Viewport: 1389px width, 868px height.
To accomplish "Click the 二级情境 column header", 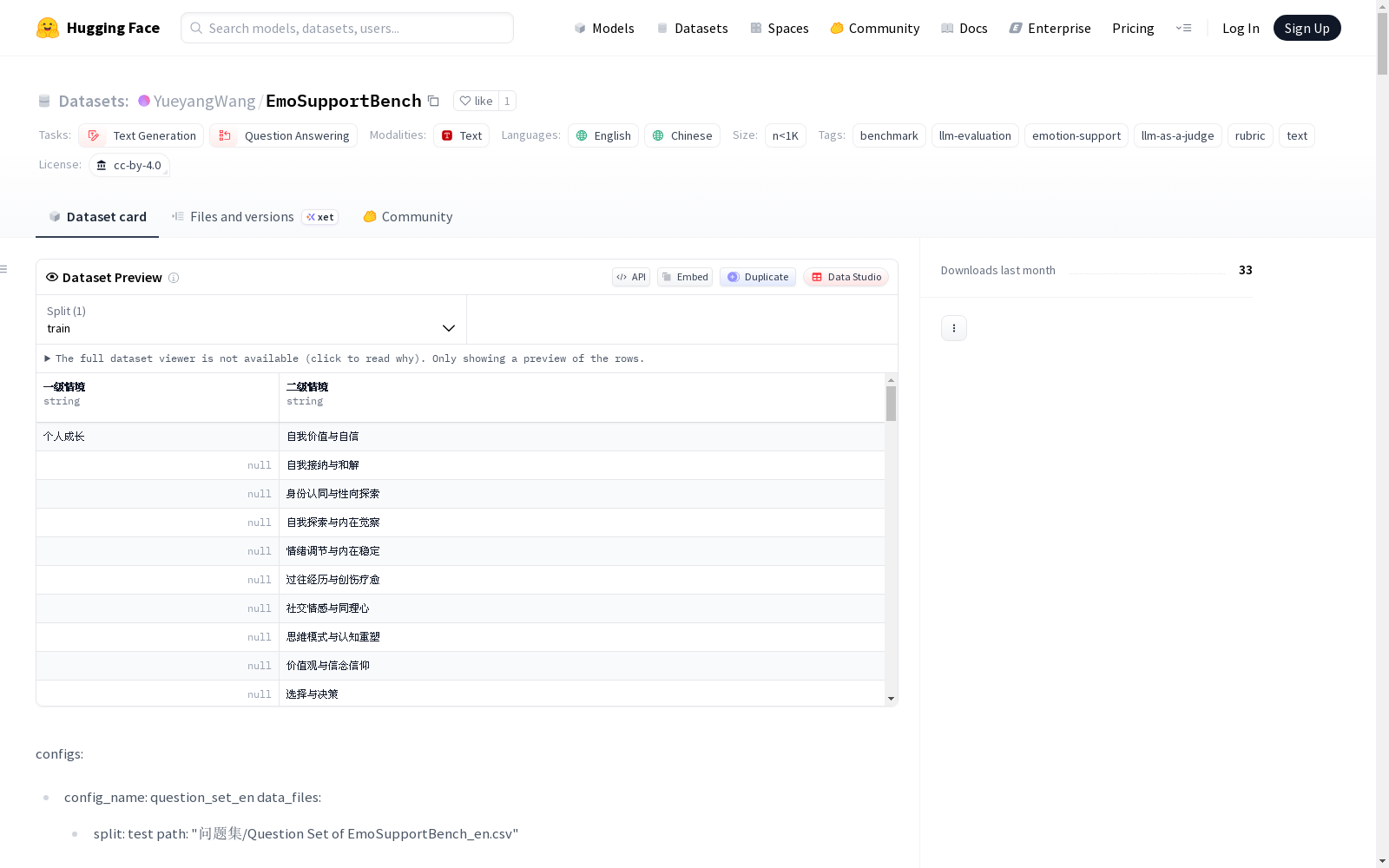I will click(582, 398).
